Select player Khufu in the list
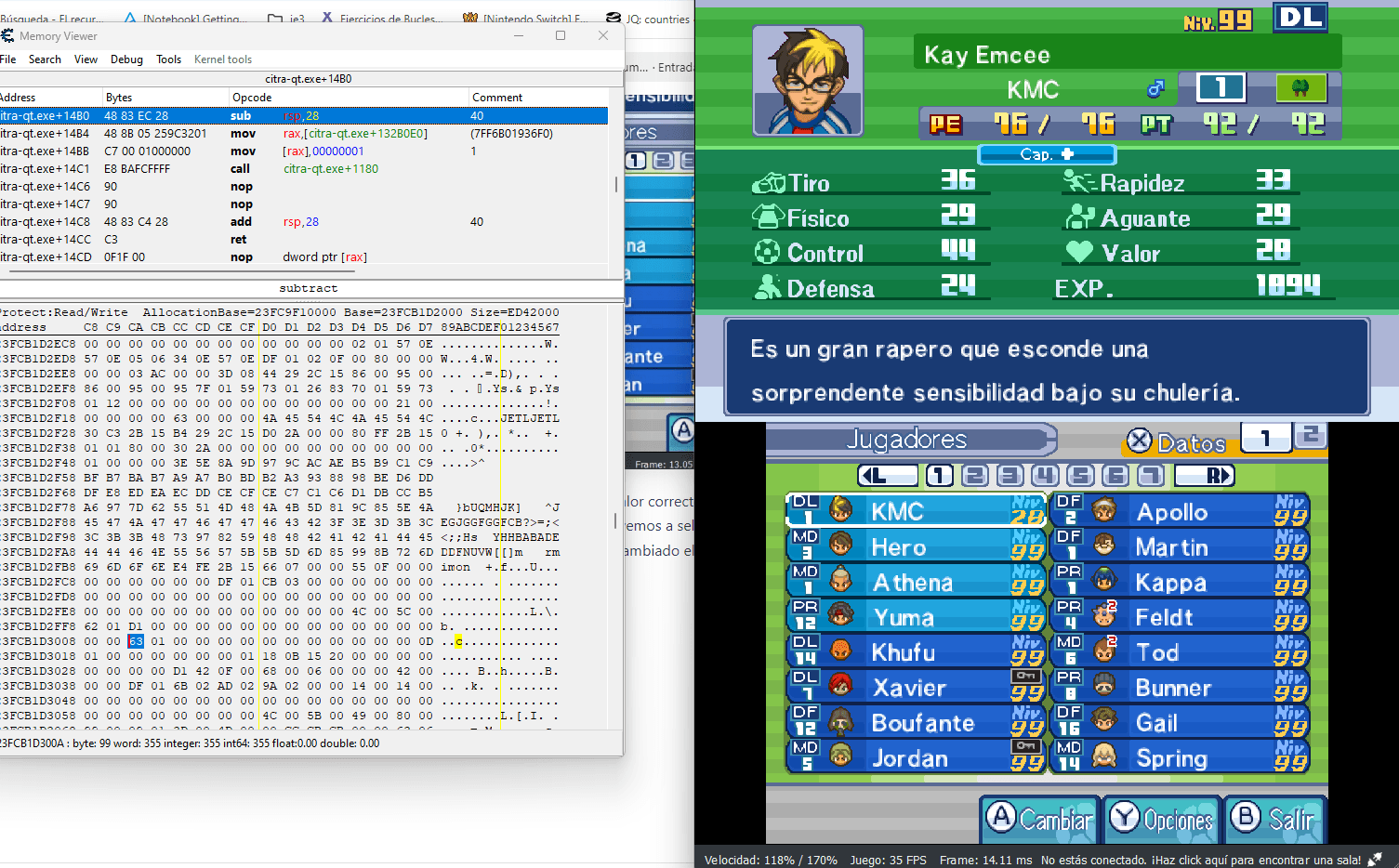Screen dimensions: 1399x868 pyautogui.click(x=917, y=652)
